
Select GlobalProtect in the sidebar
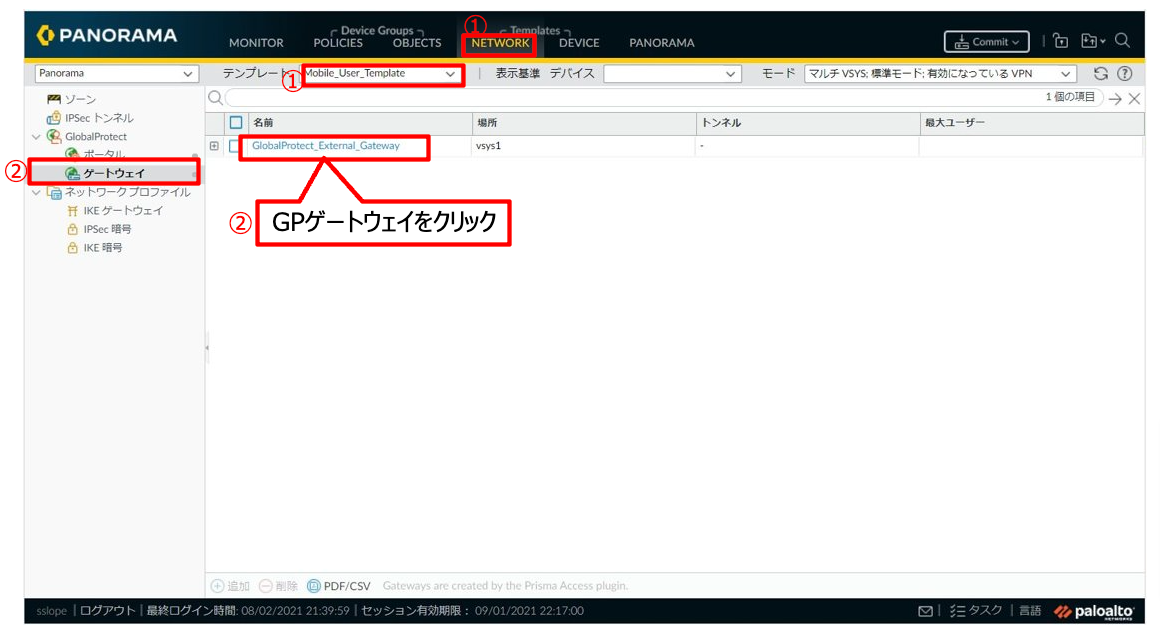95,136
